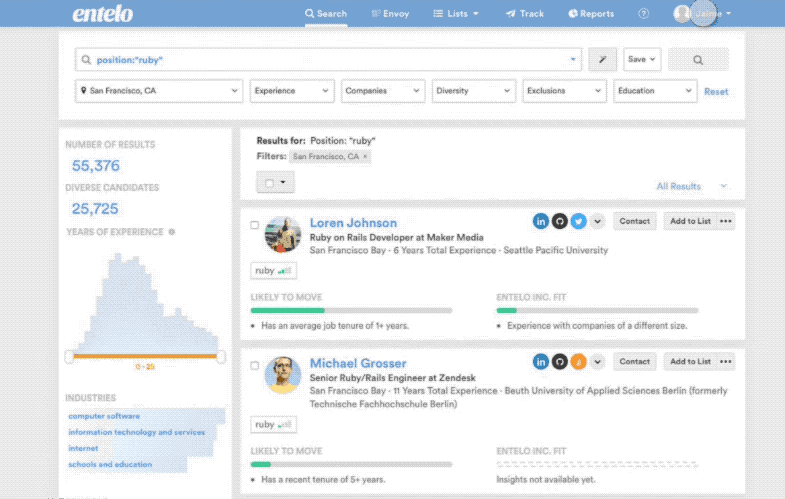Expand the Experience filter dropdown
This screenshot has width=785, height=499.
click(x=292, y=91)
